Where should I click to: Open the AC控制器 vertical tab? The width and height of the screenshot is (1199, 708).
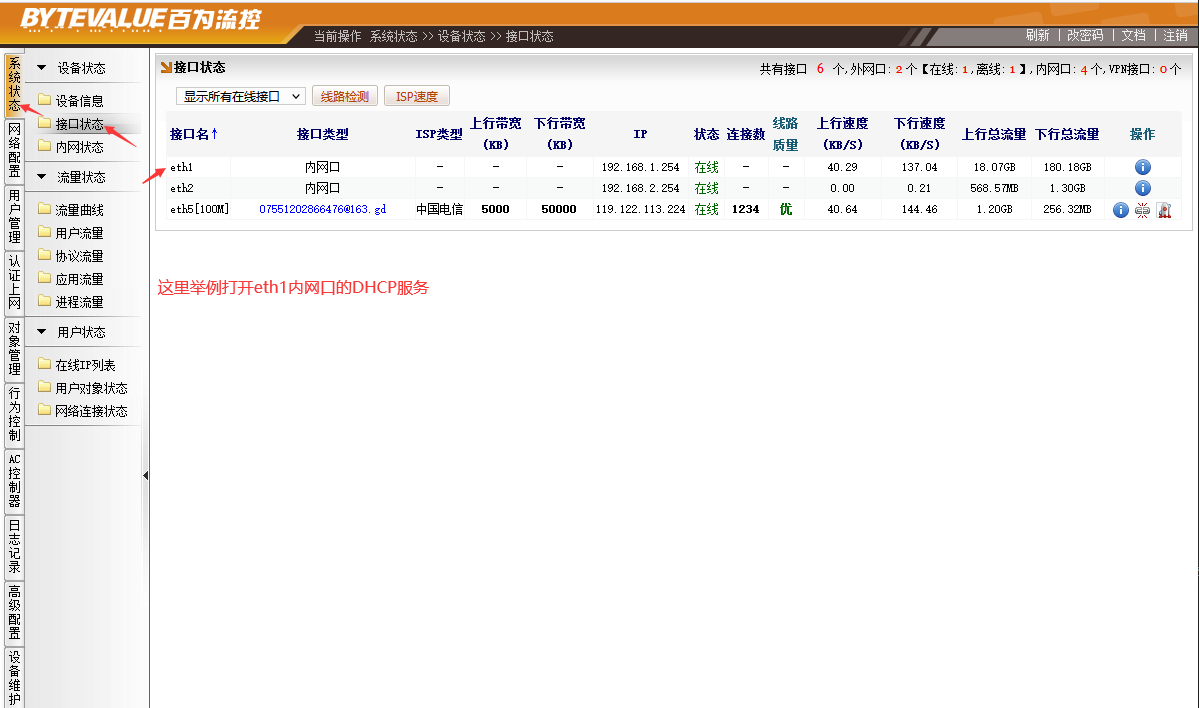pos(14,481)
